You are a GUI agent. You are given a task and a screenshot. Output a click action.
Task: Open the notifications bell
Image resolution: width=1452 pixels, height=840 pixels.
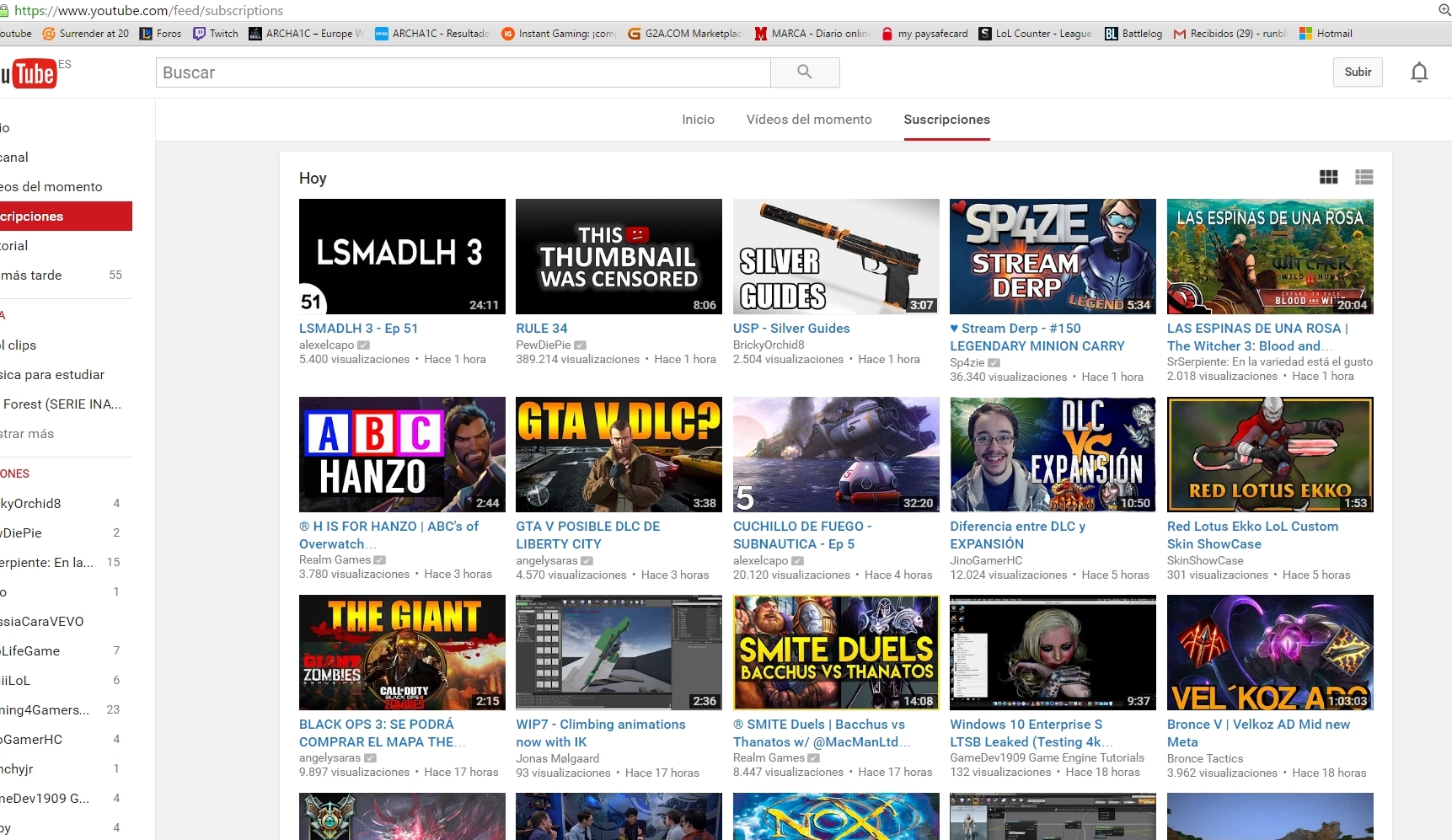click(x=1419, y=72)
